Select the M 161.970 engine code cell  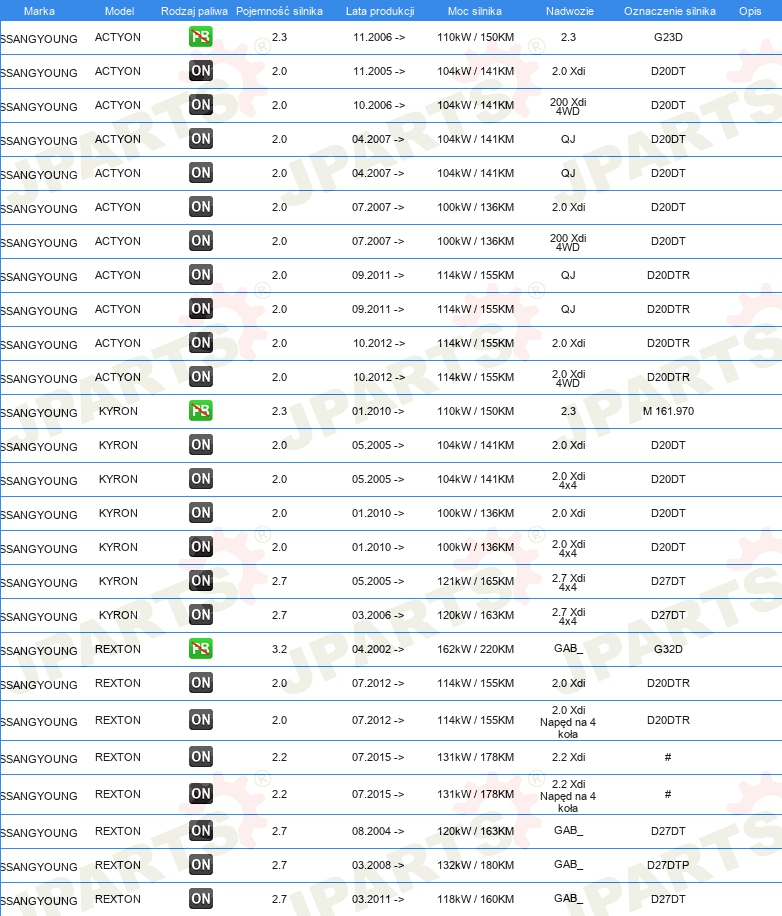(x=668, y=411)
